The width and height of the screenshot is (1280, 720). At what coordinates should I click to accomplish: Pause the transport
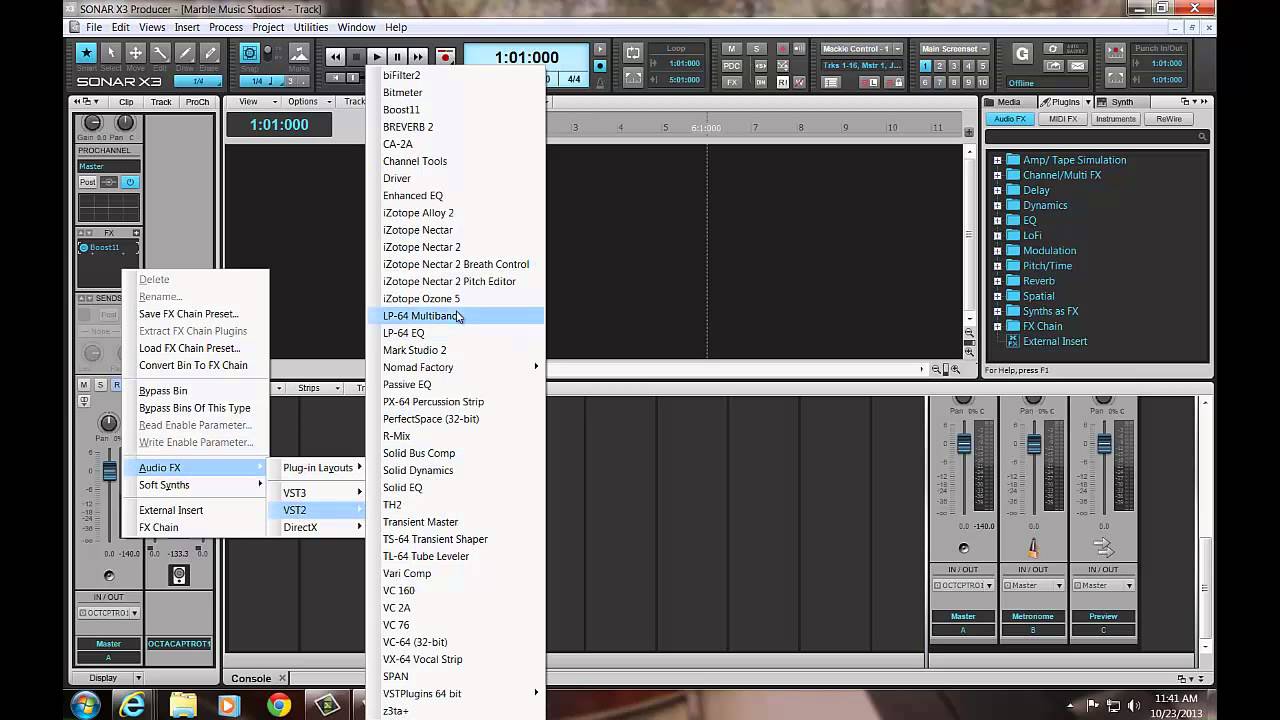coord(398,57)
